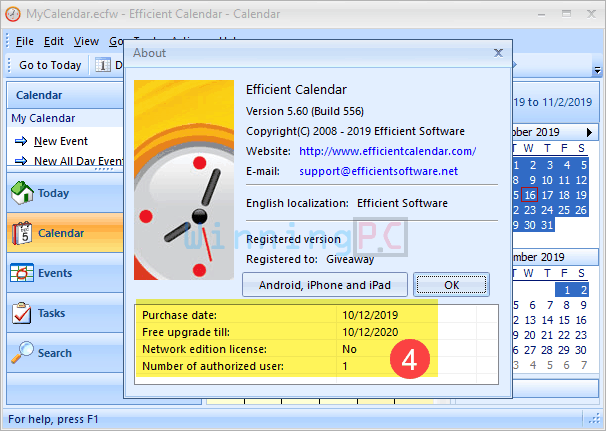This screenshot has width=606, height=431.
Task: Click the New All Day Event arrow icon
Action: 21,160
